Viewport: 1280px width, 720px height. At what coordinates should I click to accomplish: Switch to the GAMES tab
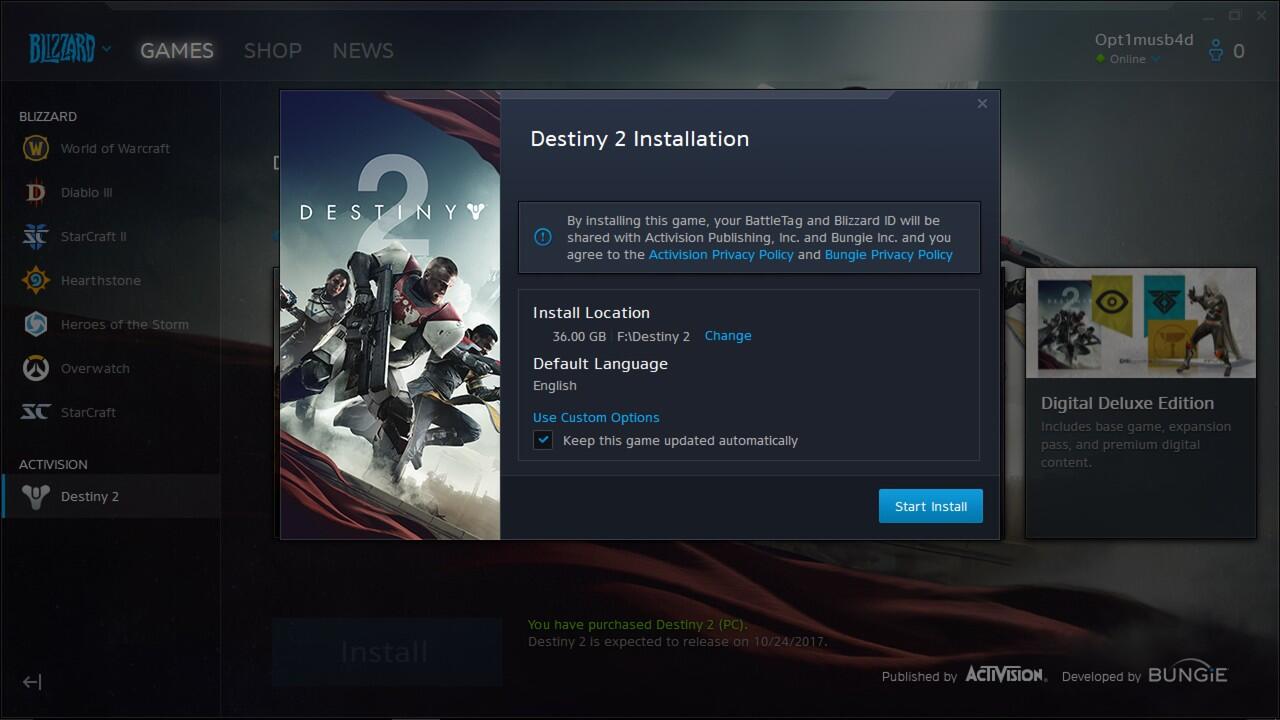click(177, 50)
